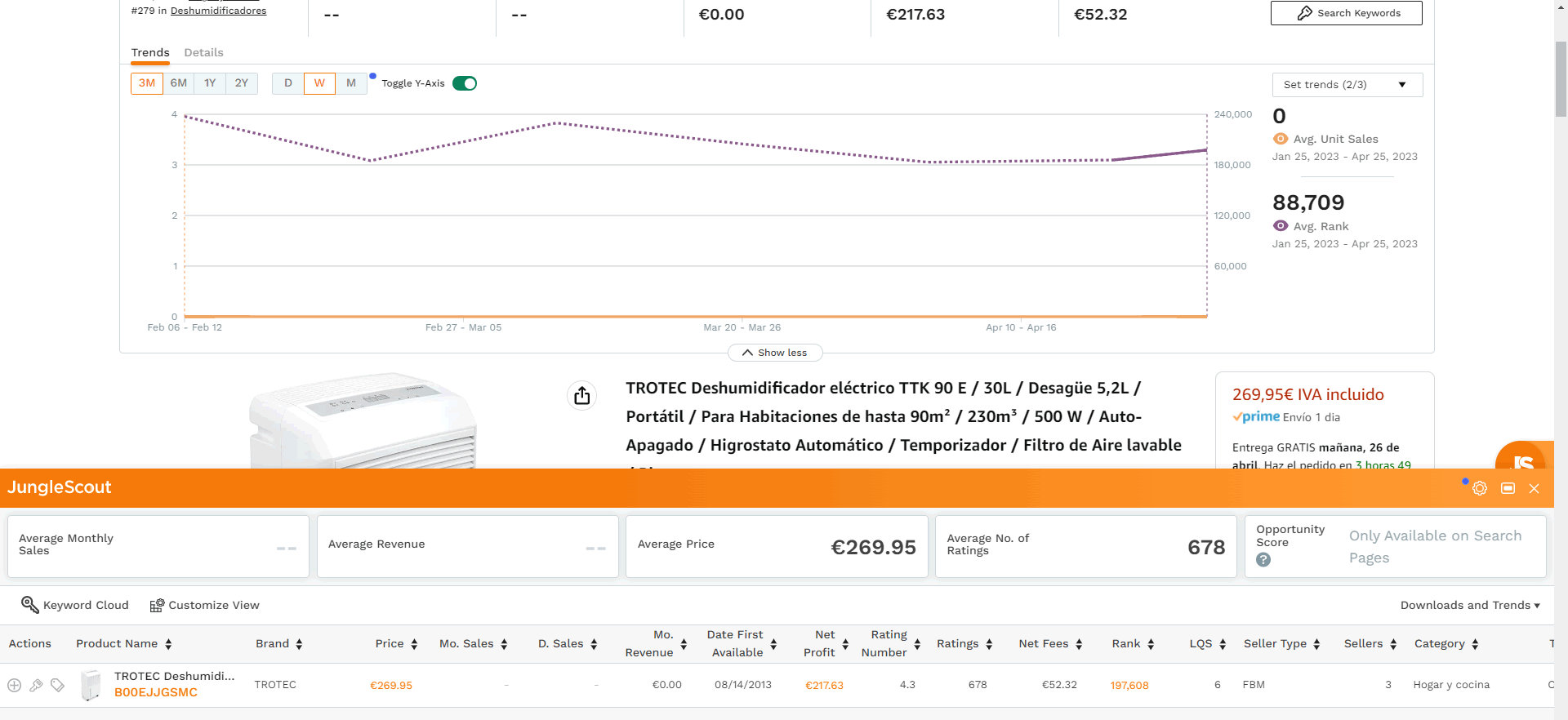Screen dimensions: 1568x720
Task: Click the add plus icon in TROTEC row
Action: click(x=14, y=685)
